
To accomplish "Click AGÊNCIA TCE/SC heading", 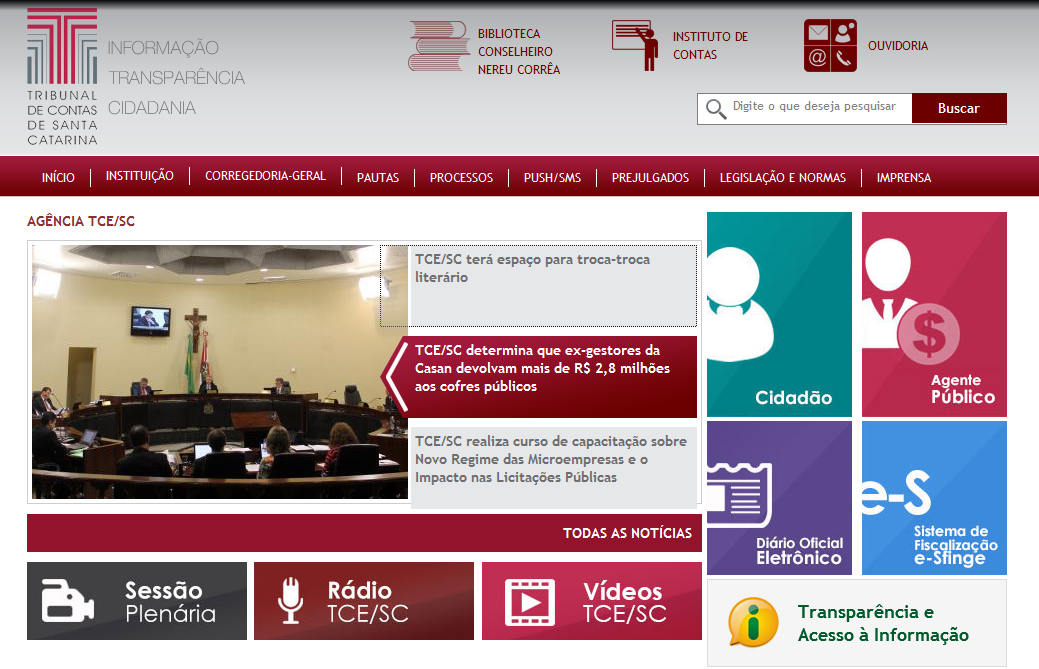I will [81, 221].
